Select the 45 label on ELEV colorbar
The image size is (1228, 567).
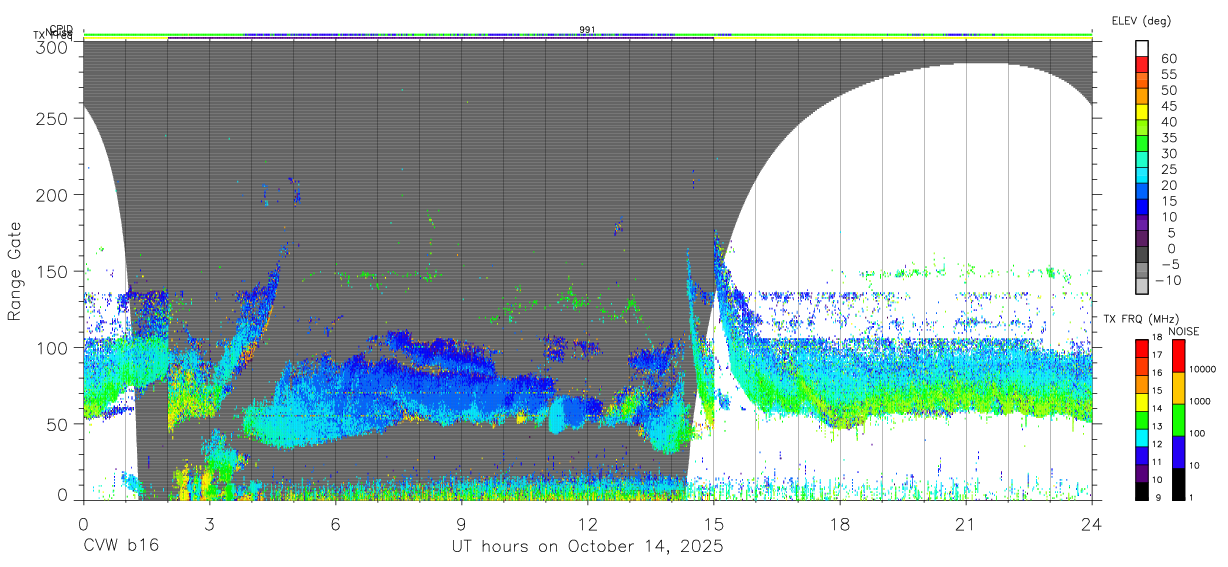(1169, 106)
